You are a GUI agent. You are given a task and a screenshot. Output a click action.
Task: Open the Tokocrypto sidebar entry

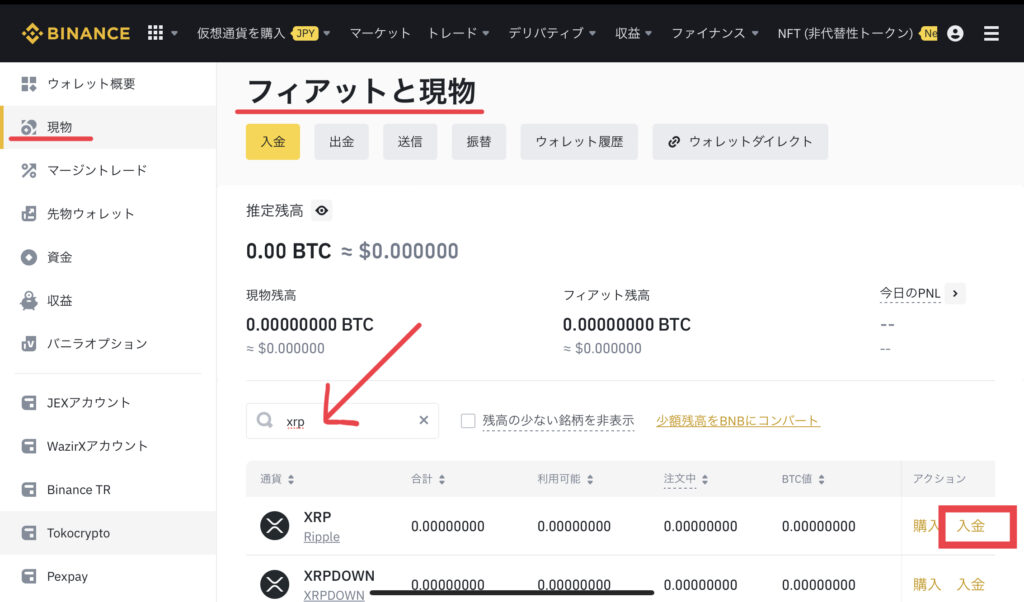[108, 533]
